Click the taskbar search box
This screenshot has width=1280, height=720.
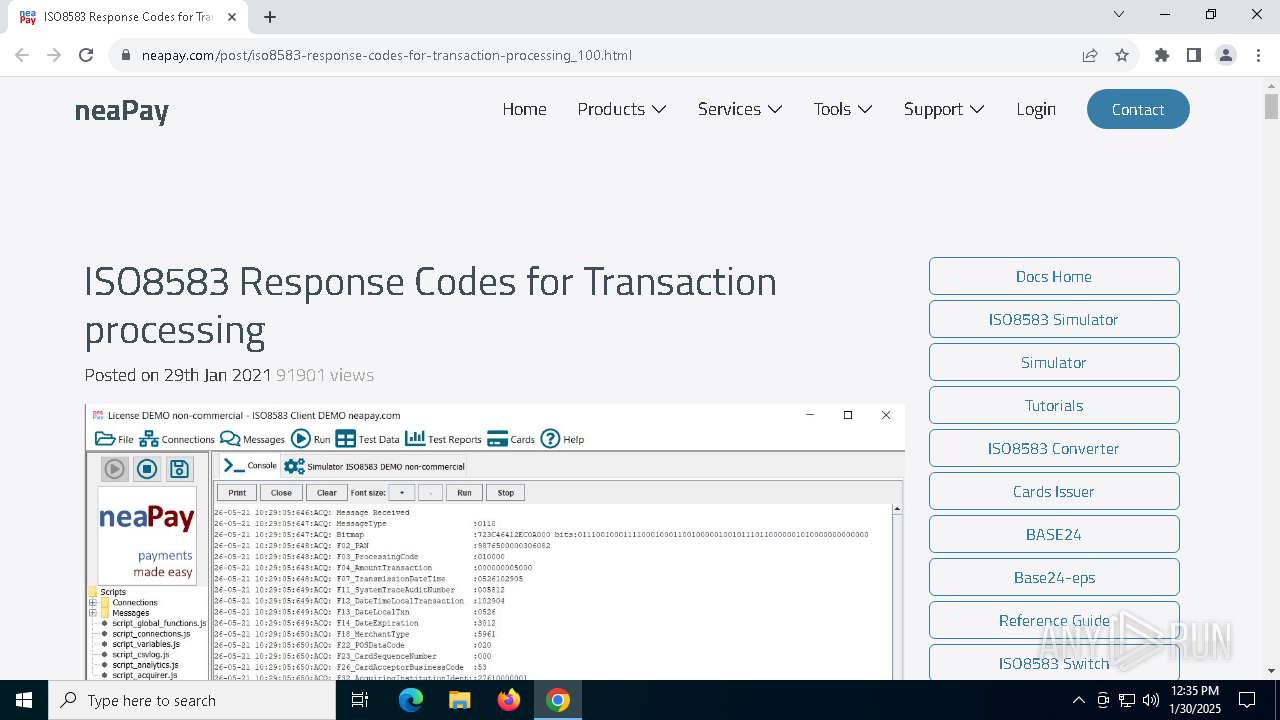pyautogui.click(x=192, y=700)
